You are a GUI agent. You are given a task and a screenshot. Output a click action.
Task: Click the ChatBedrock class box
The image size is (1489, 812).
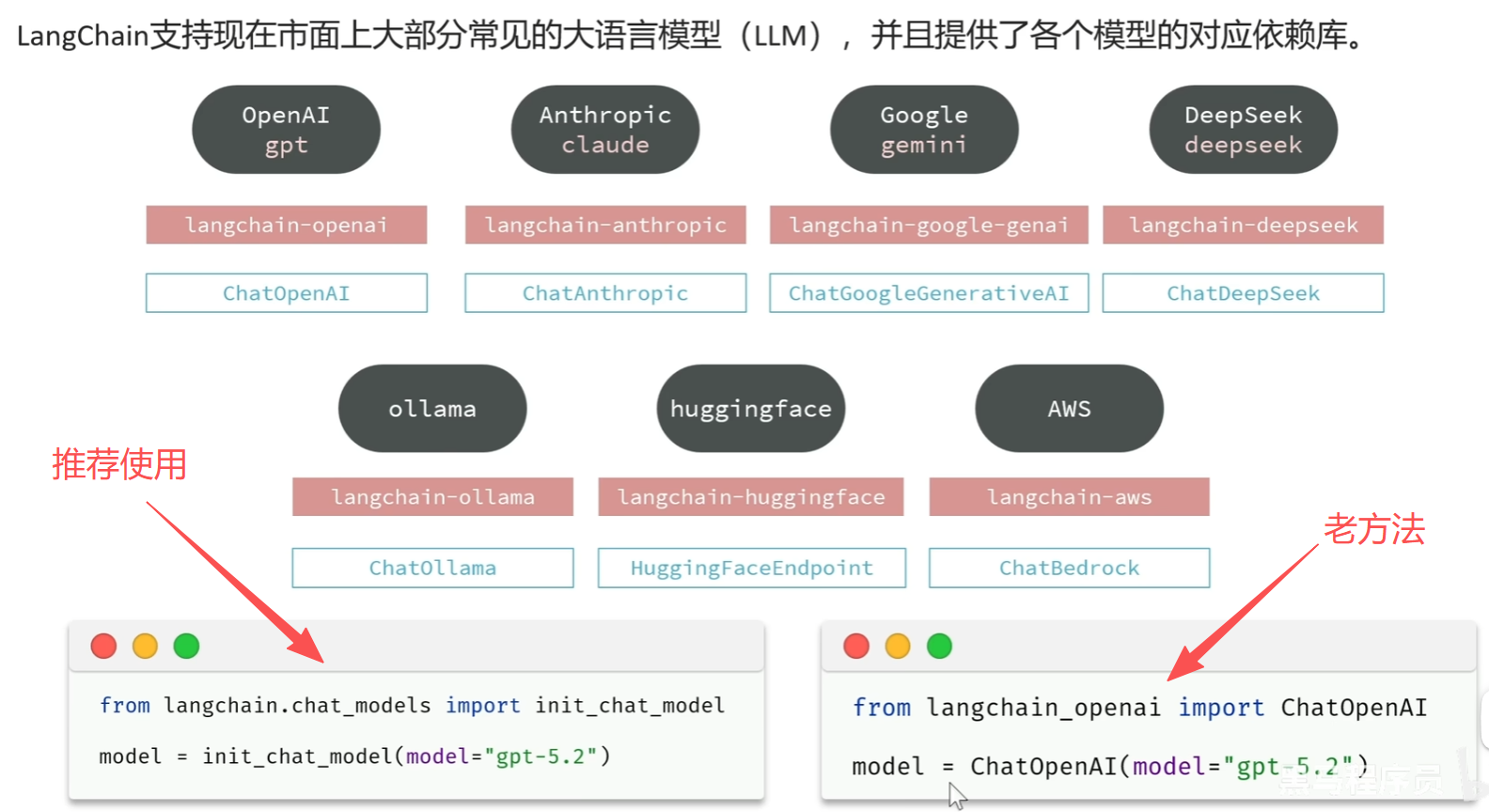[1070, 568]
